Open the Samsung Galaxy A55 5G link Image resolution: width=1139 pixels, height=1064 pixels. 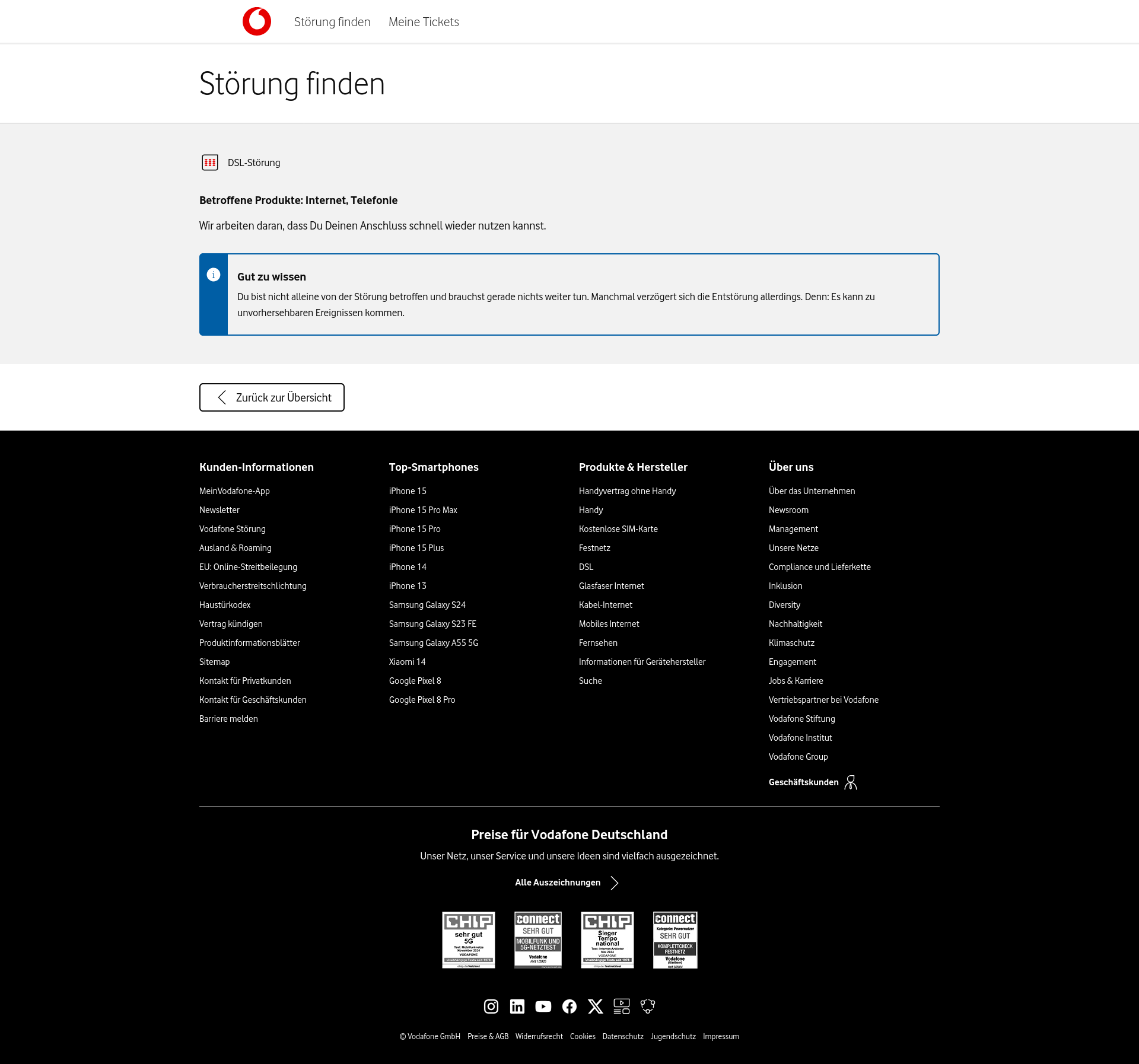click(434, 643)
